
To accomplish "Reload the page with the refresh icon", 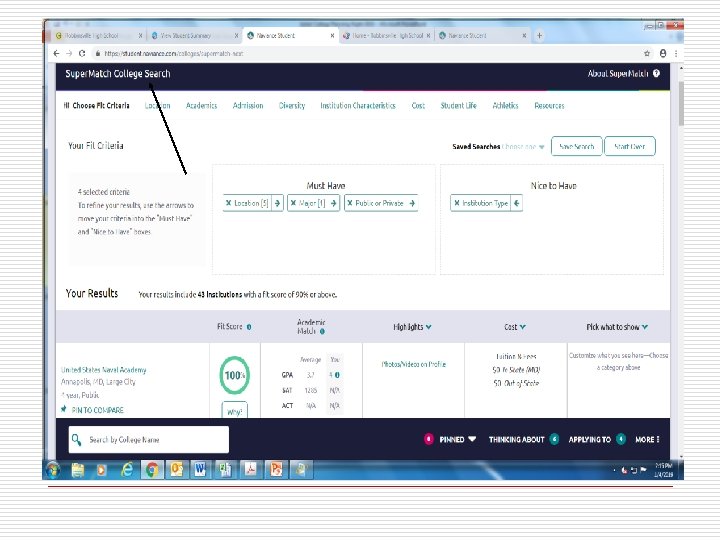I will pyautogui.click(x=82, y=53).
